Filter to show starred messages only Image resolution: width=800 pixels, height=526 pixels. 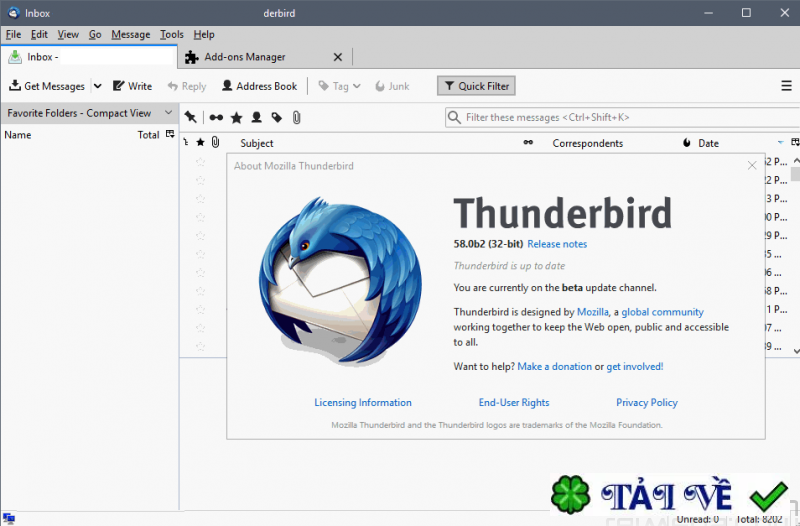[236, 117]
